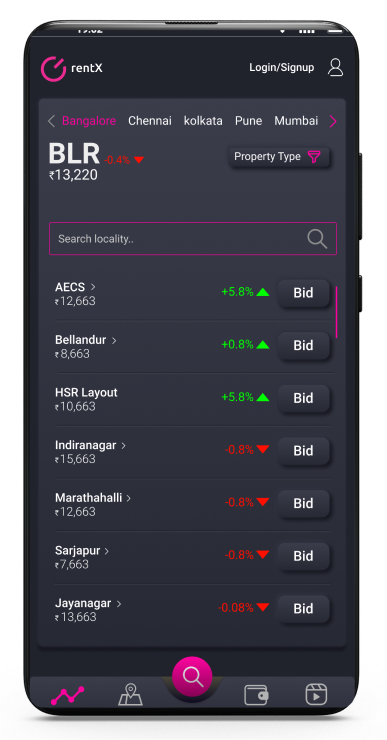The height and width of the screenshot is (740, 387).
Task: Show previous cities with left arrow
Action: click(x=51, y=121)
